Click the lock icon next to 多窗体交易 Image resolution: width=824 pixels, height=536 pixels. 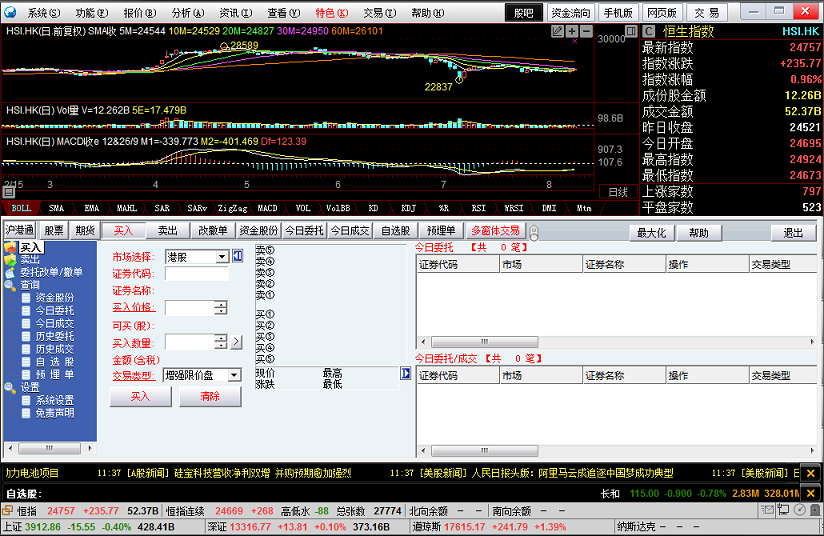click(x=534, y=232)
